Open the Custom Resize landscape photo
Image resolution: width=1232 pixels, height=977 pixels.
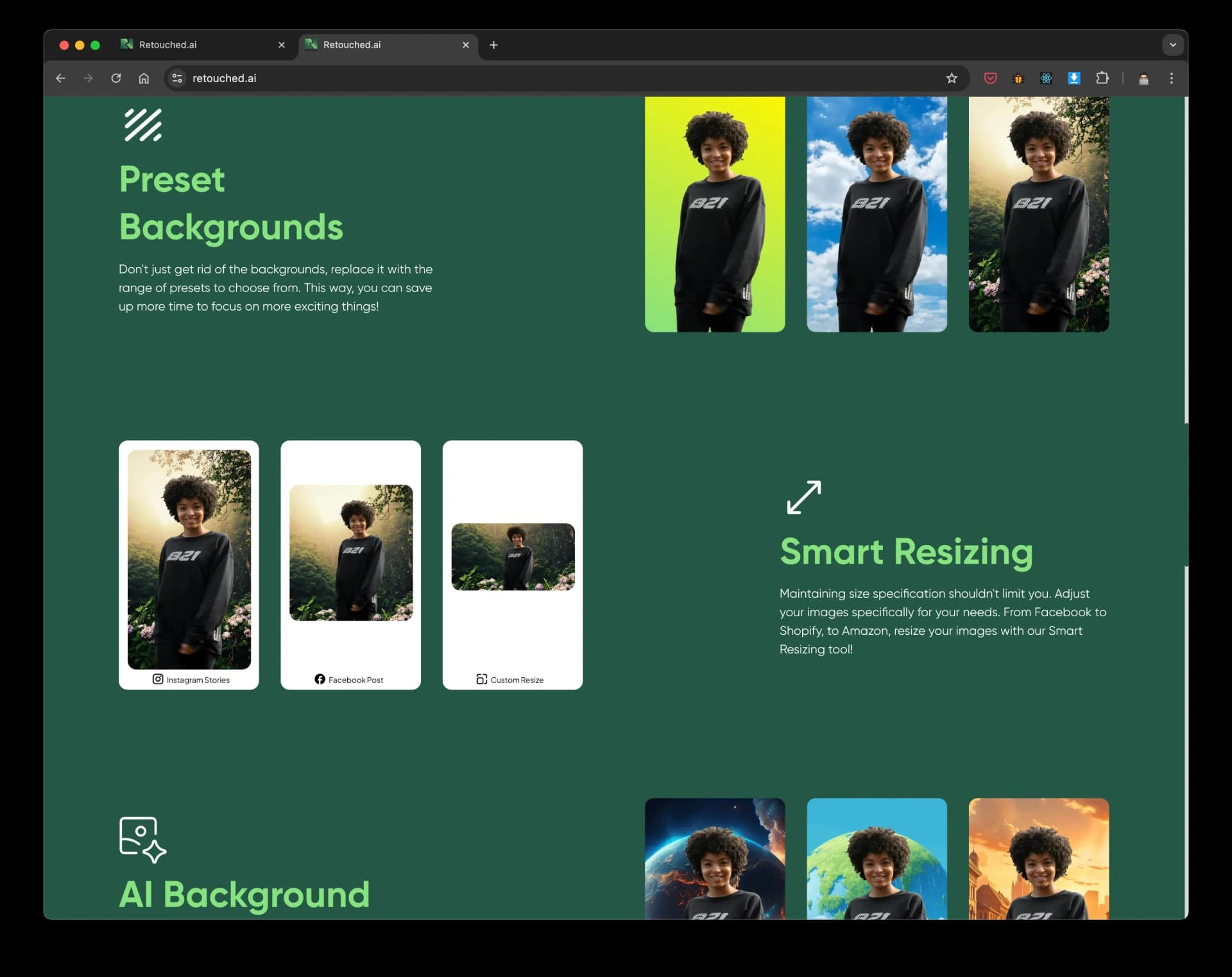pos(513,557)
